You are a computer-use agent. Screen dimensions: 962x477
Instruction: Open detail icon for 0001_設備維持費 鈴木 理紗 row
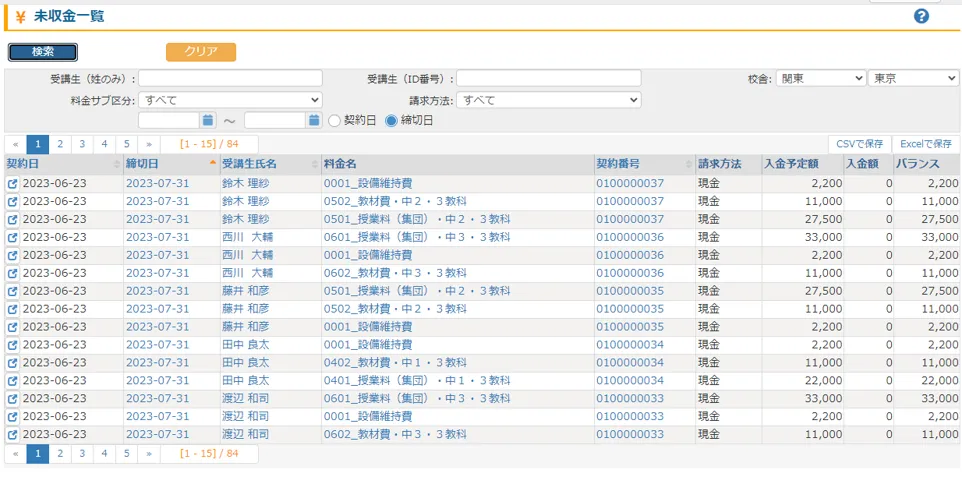12,184
